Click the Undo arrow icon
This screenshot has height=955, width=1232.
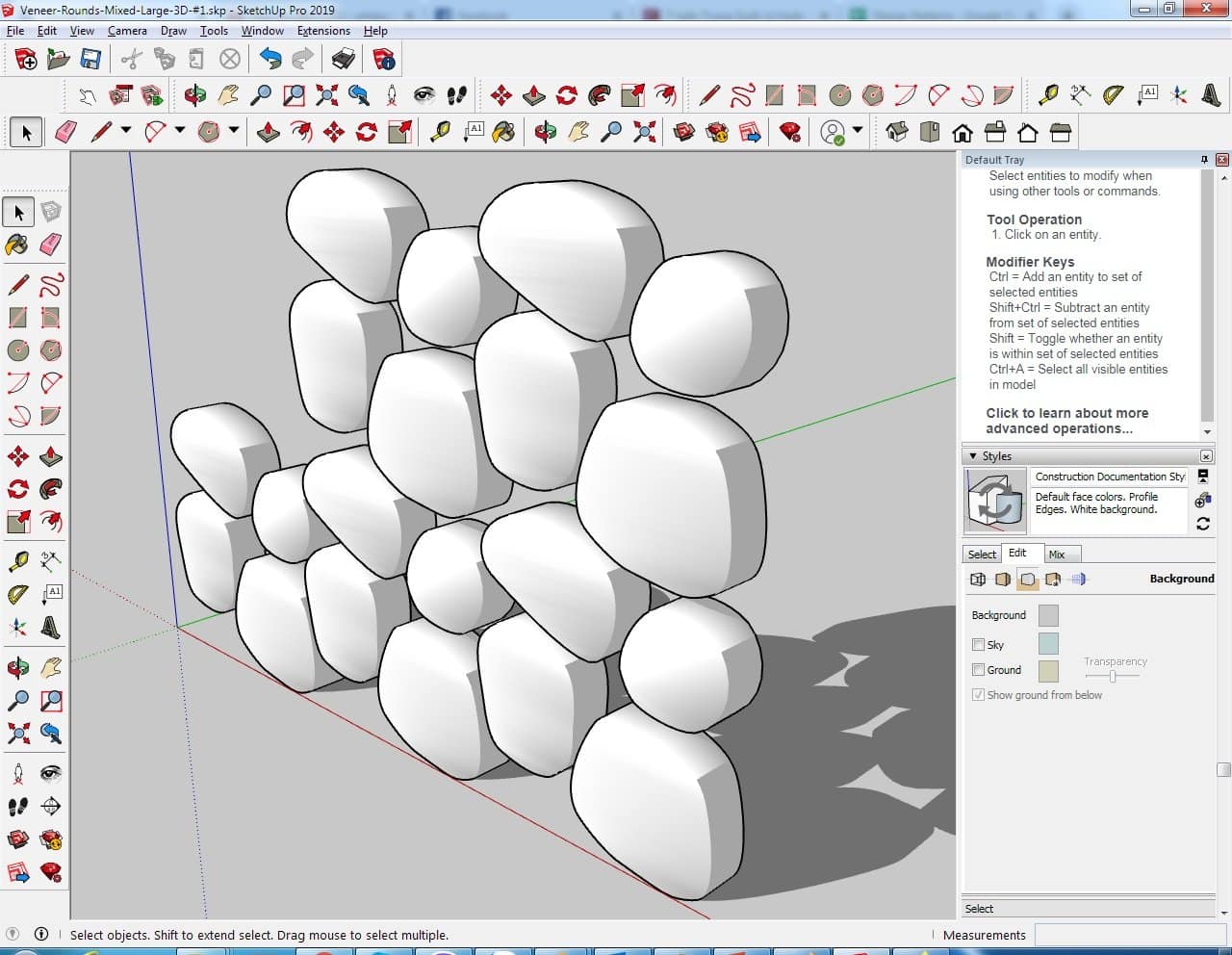pos(270,60)
